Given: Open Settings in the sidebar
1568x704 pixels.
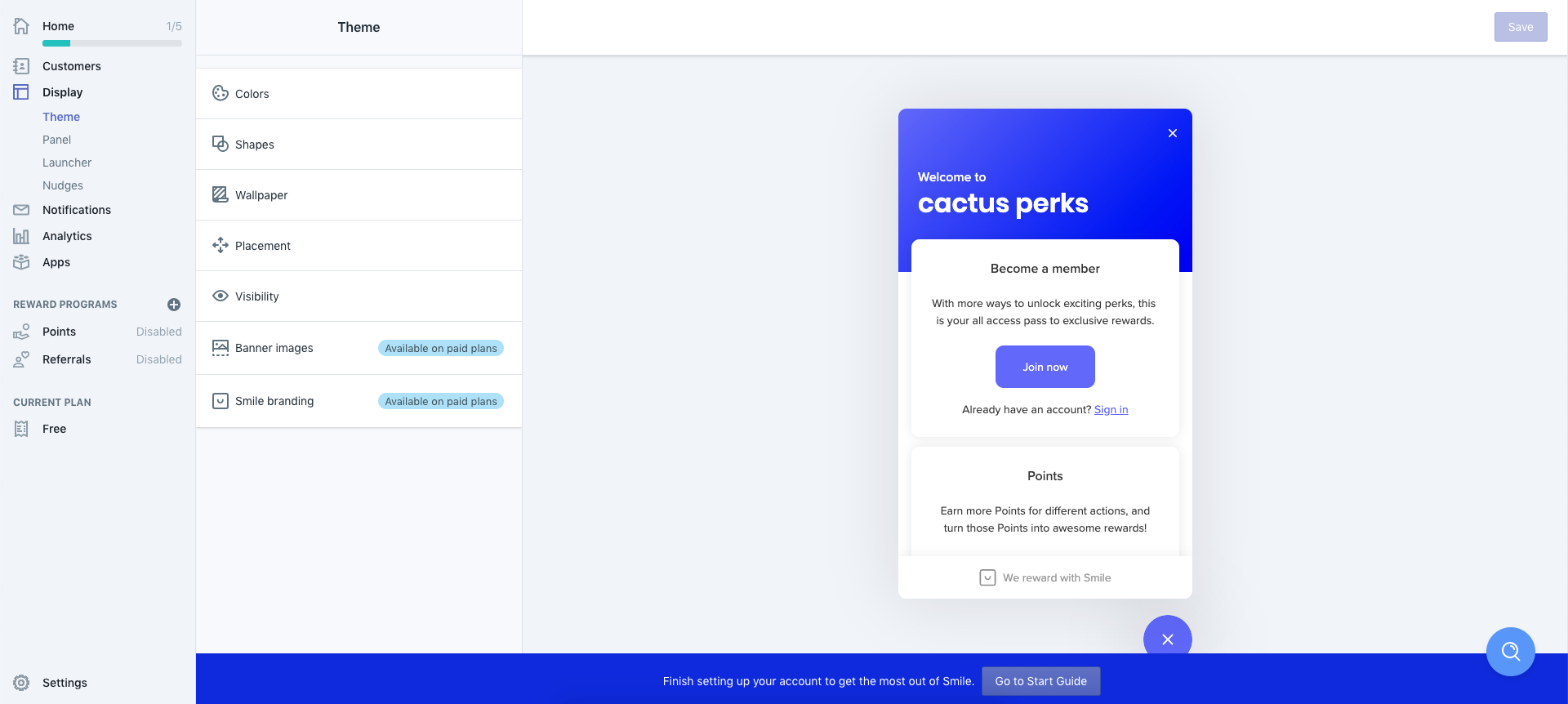Looking at the screenshot, I should 65,683.
